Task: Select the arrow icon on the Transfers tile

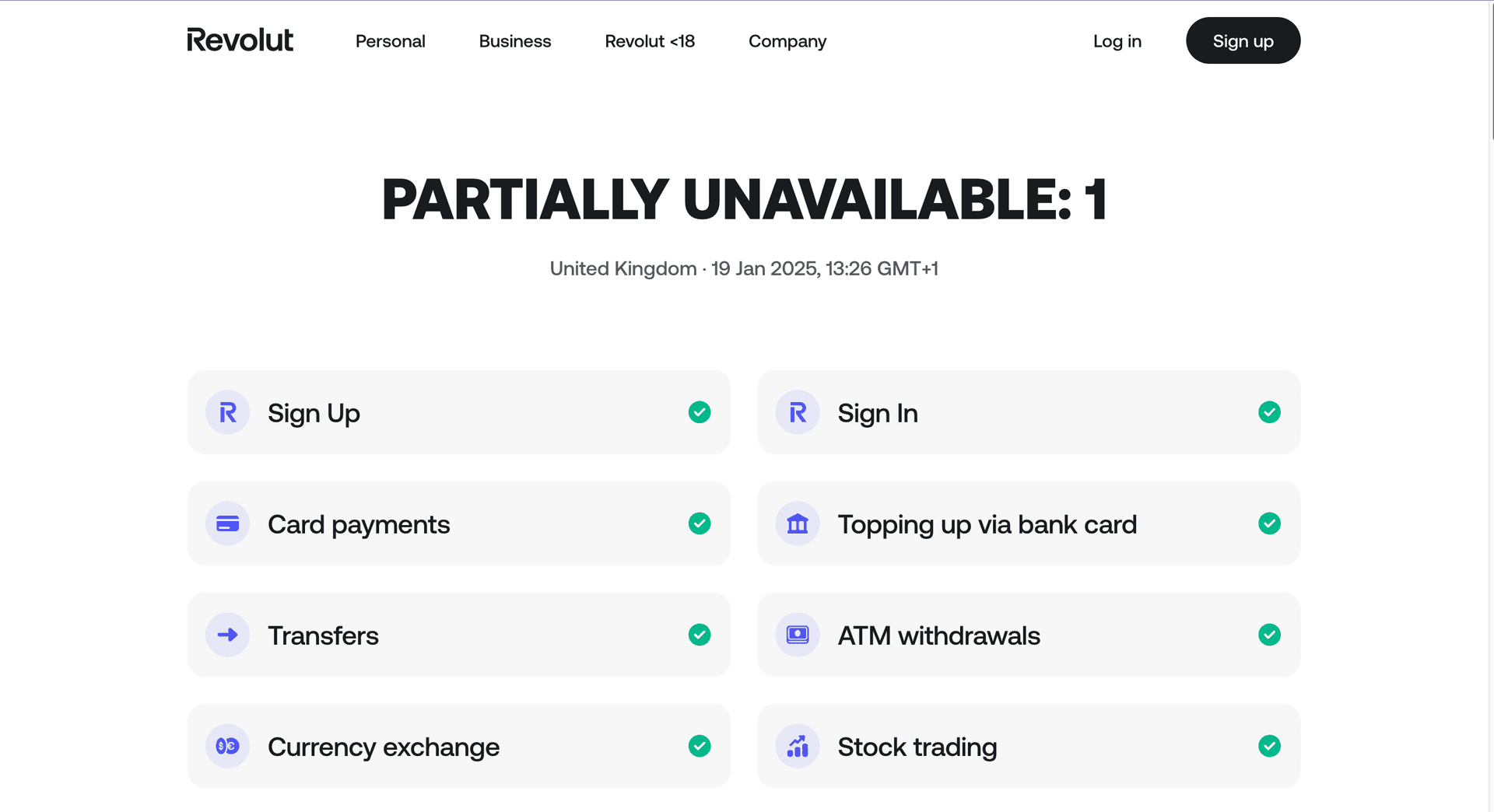Action: 227,635
